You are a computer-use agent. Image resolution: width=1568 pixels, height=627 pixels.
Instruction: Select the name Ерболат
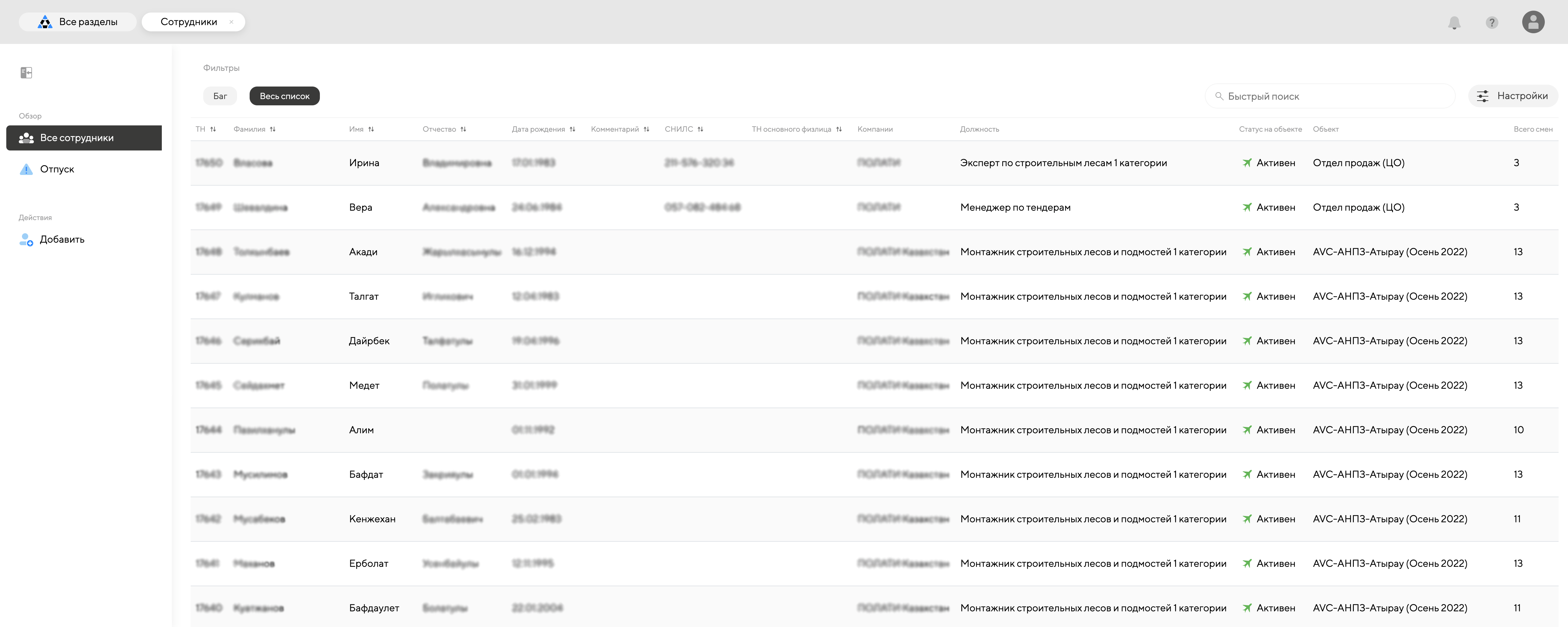[369, 563]
